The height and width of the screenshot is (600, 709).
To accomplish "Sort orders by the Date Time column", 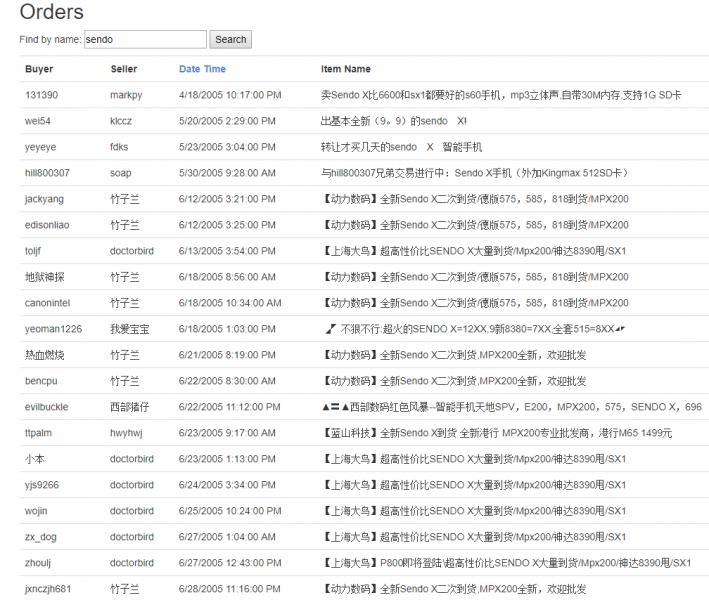I will pos(202,69).
